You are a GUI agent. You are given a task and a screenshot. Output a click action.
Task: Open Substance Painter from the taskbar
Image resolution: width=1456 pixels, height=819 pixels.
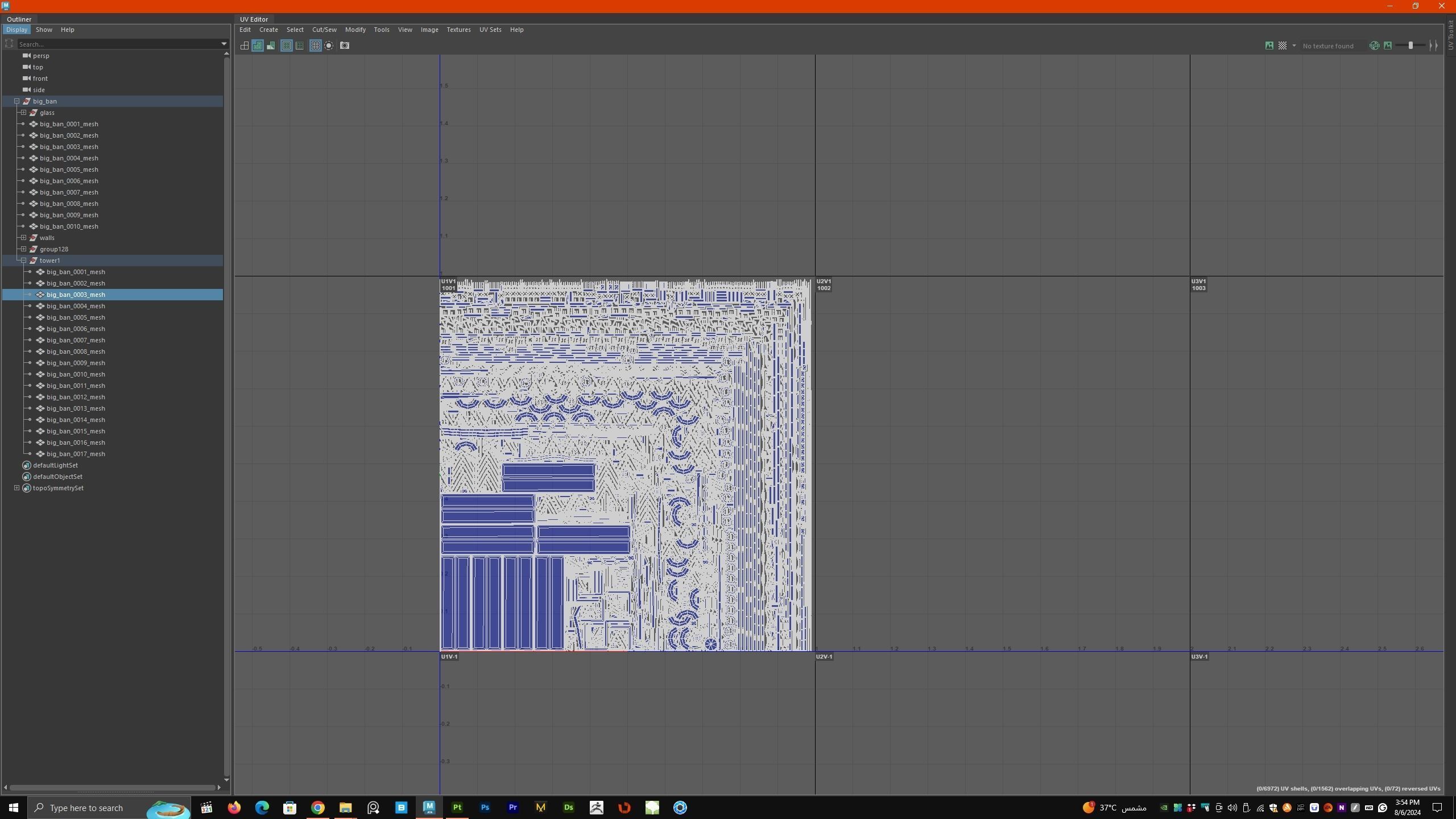coord(457,808)
